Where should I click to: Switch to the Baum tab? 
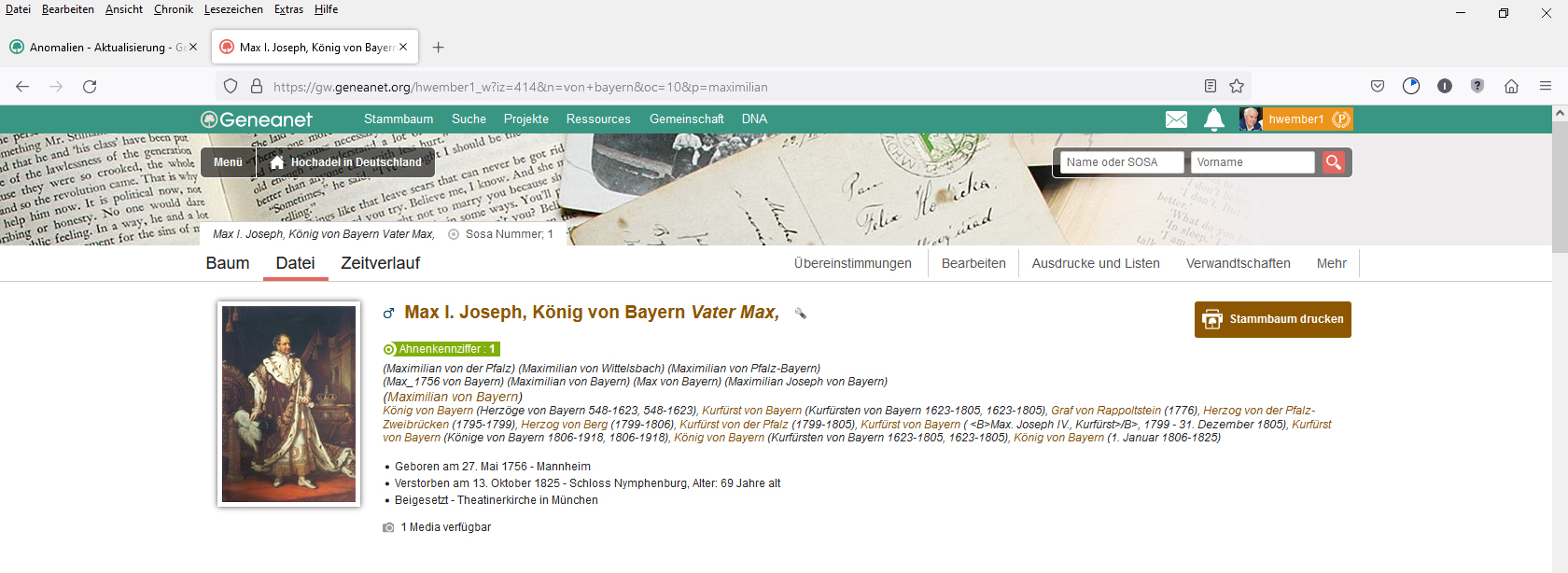(x=228, y=263)
